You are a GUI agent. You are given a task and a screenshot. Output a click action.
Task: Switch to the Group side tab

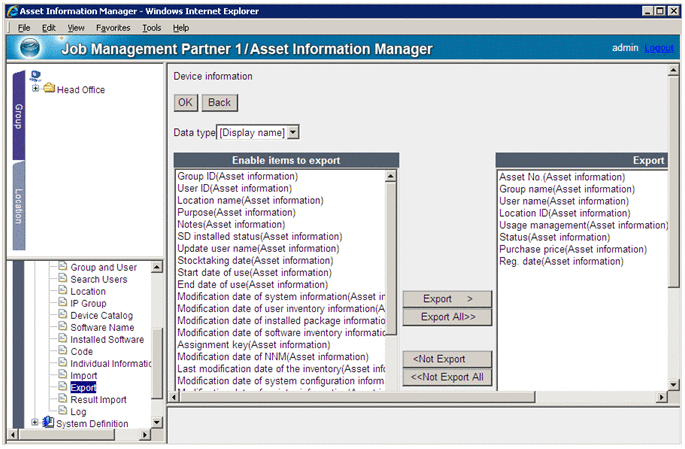19,116
